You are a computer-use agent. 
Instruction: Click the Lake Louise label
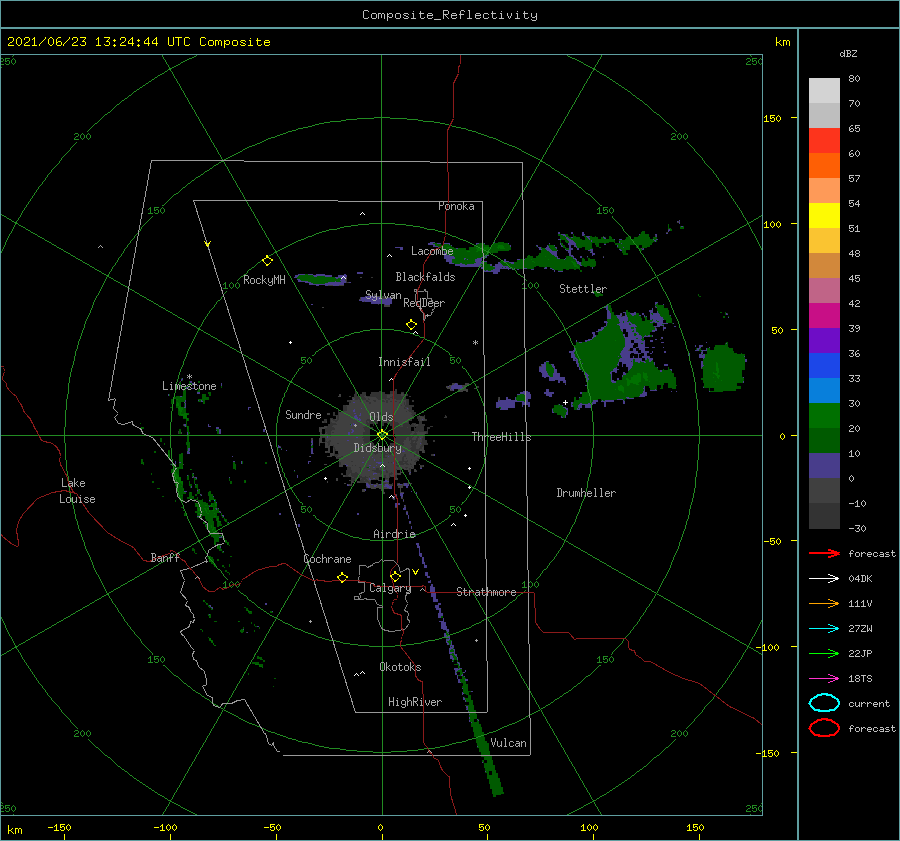point(77,491)
